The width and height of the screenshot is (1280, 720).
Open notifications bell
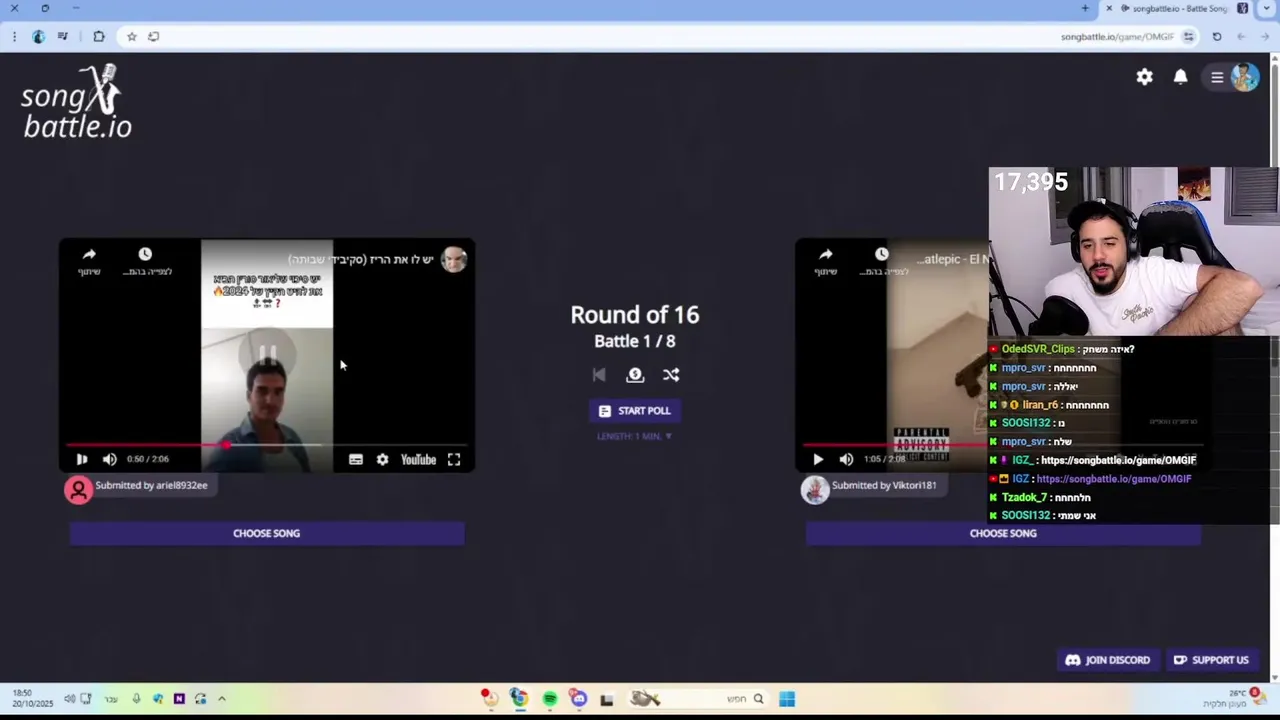pyautogui.click(x=1180, y=77)
